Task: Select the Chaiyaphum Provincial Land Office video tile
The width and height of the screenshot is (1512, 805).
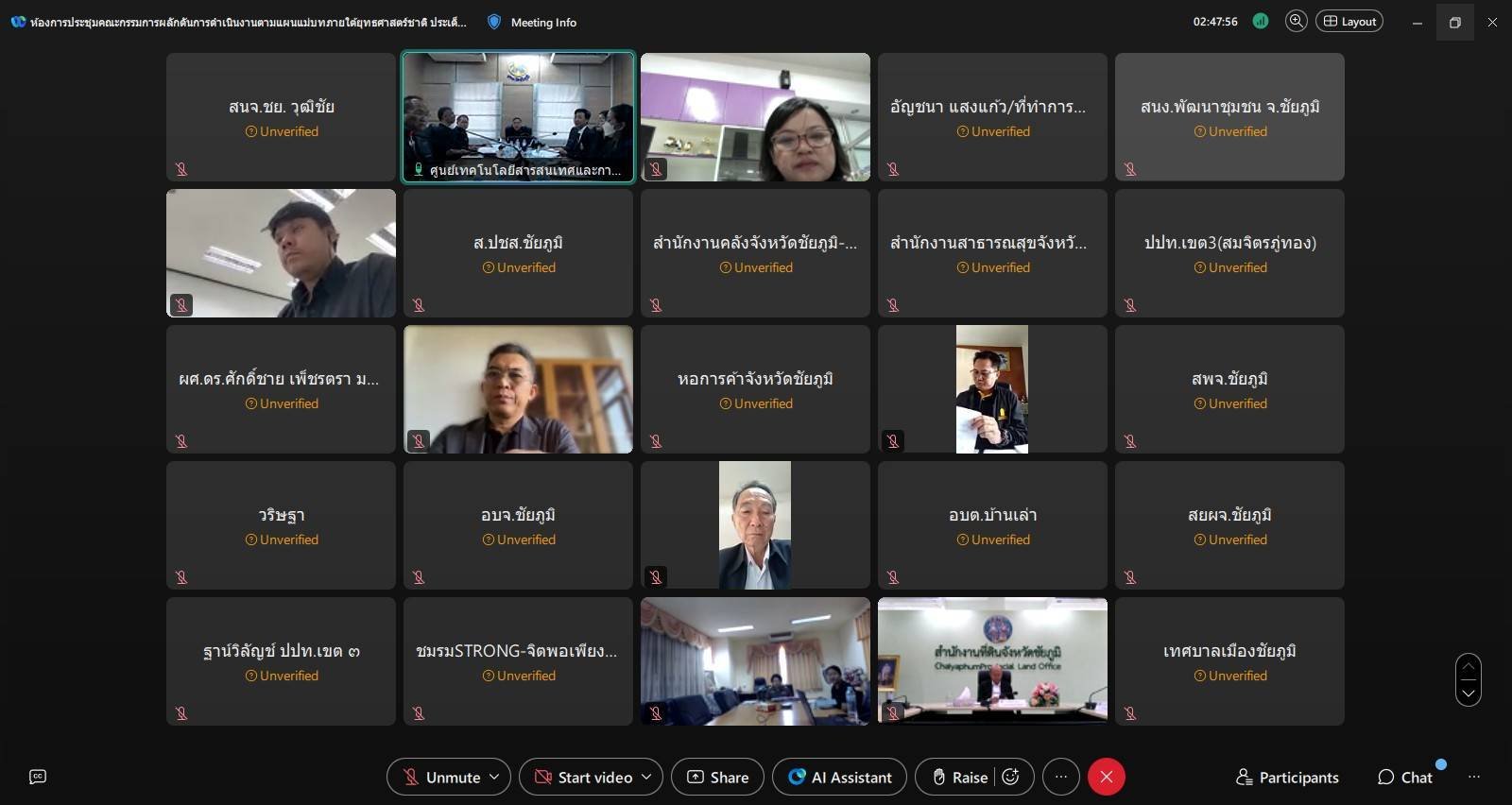Action: point(992,661)
